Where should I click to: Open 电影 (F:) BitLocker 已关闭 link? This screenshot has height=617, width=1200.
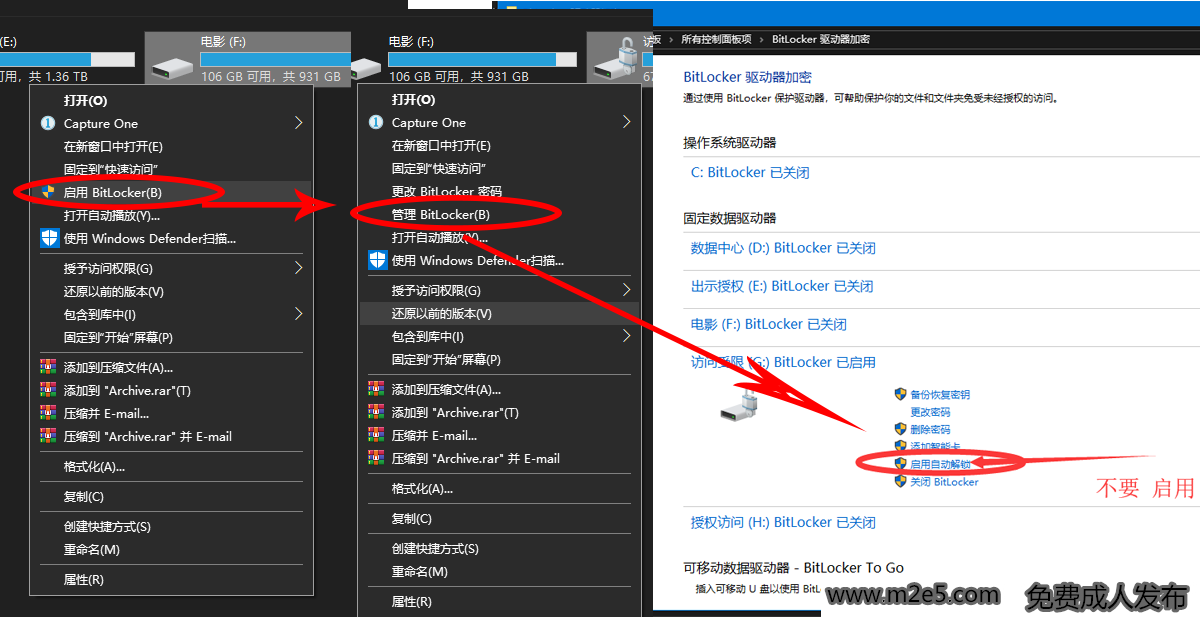(x=769, y=324)
